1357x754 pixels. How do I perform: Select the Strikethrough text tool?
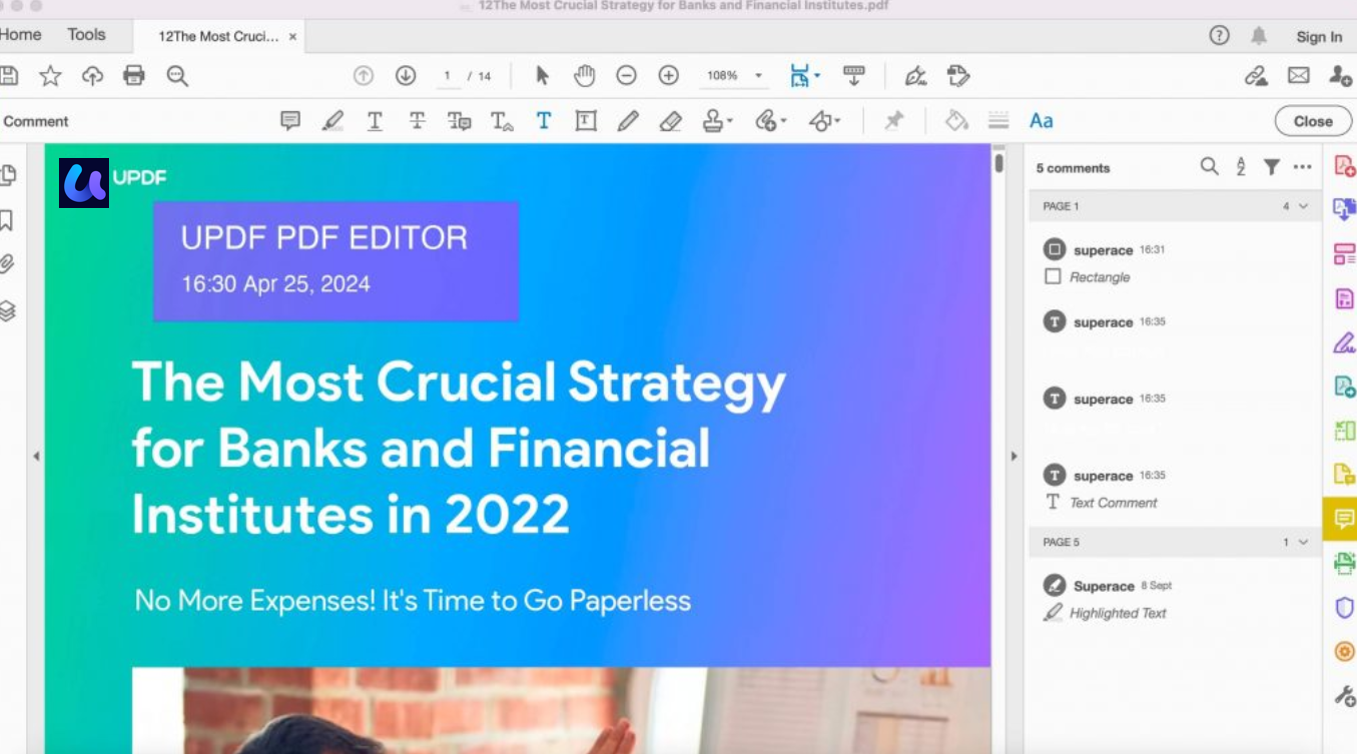(417, 121)
